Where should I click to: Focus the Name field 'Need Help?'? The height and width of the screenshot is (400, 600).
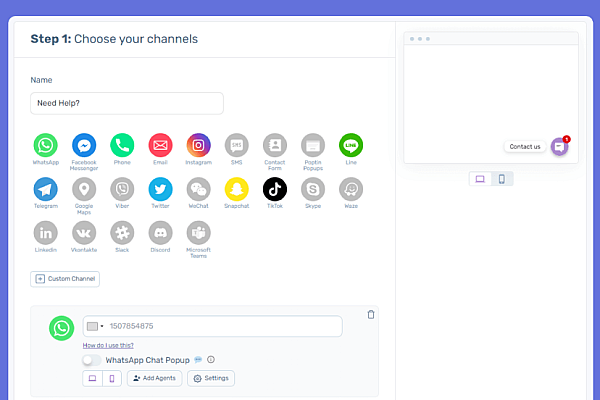127,103
